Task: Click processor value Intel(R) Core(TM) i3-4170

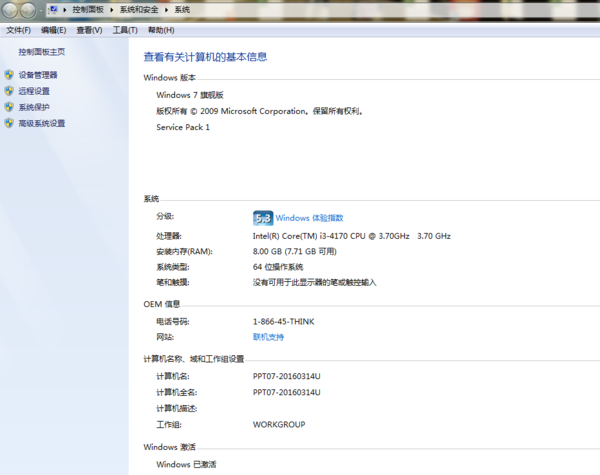Action: click(x=351, y=236)
